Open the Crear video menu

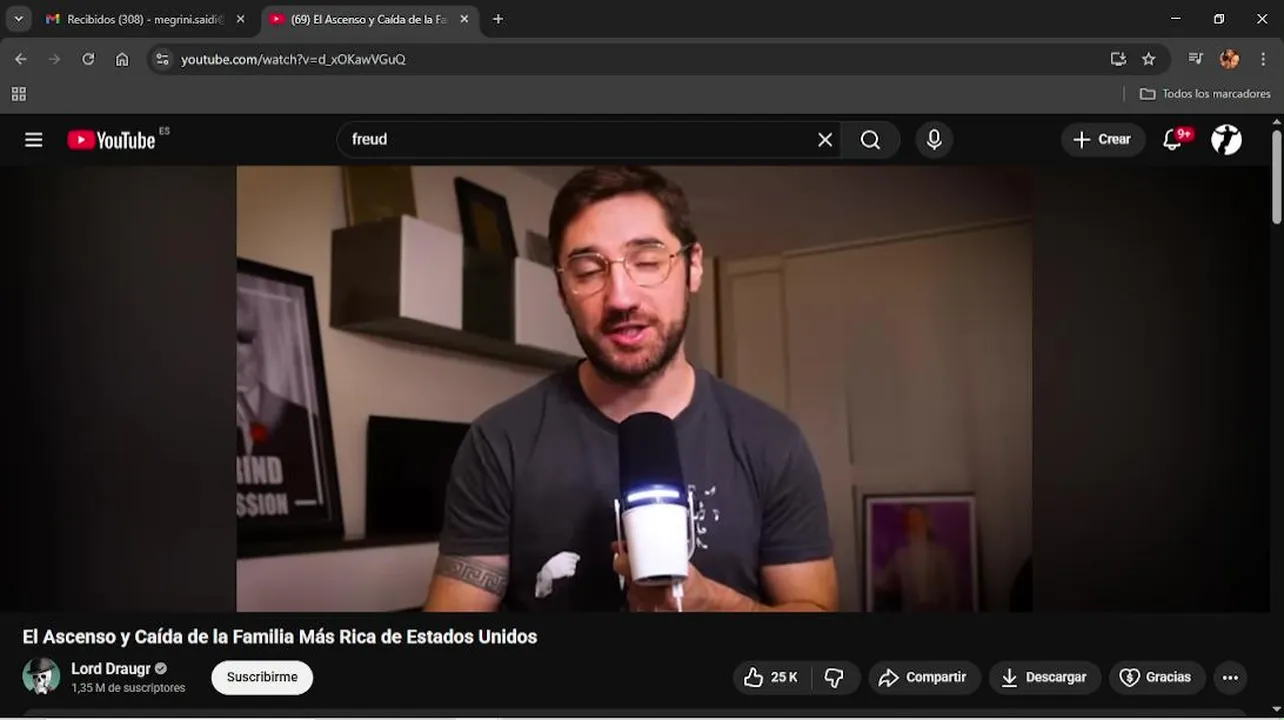tap(1103, 140)
